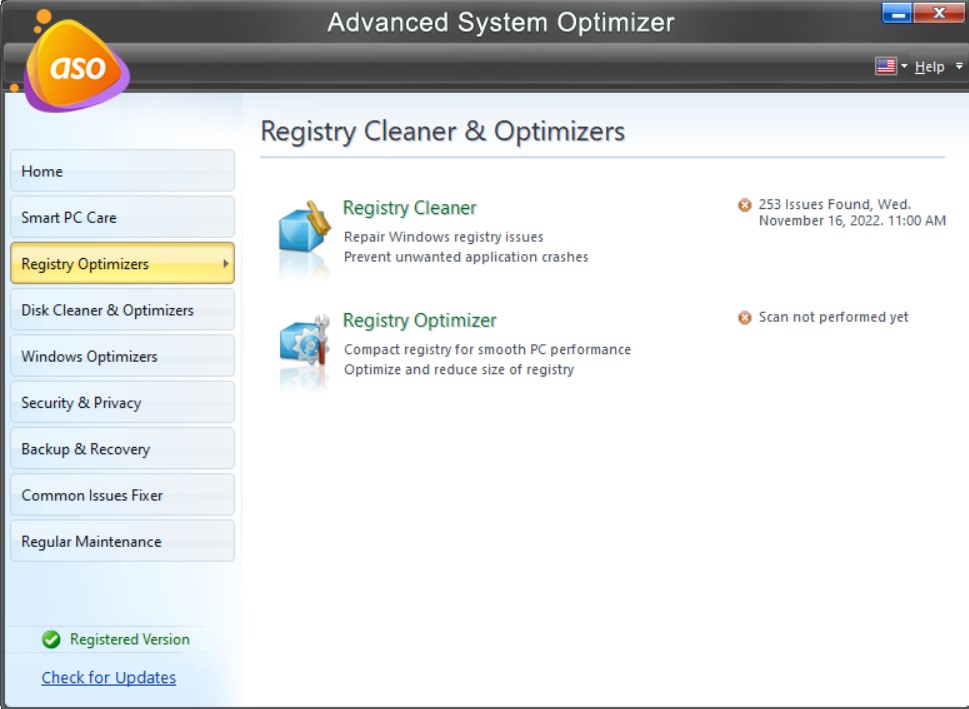This screenshot has height=709, width=969.
Task: Open the Regular Maintenance section
Action: (122, 541)
